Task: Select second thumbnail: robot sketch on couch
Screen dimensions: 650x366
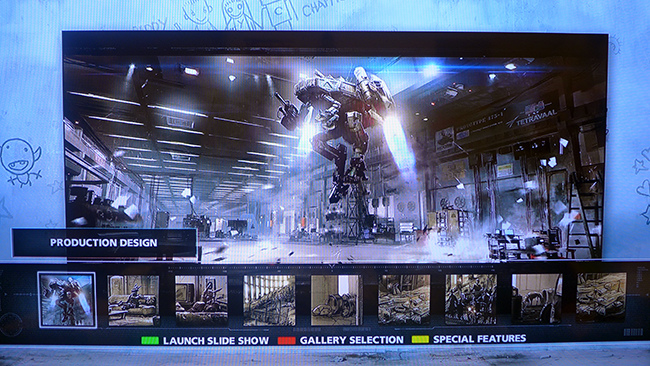Action: (x=133, y=301)
